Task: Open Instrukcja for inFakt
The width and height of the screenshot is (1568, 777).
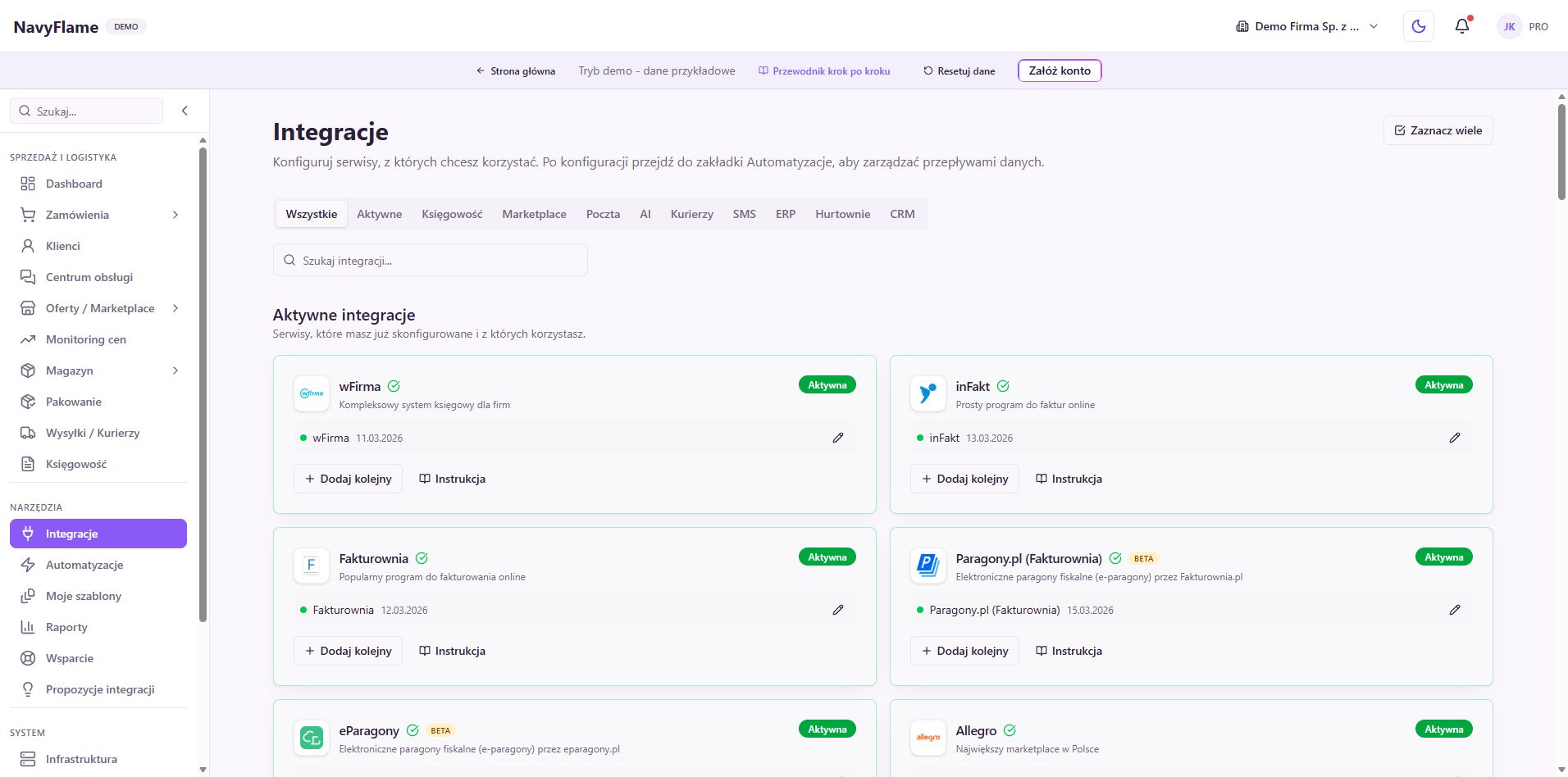Action: (x=1069, y=479)
